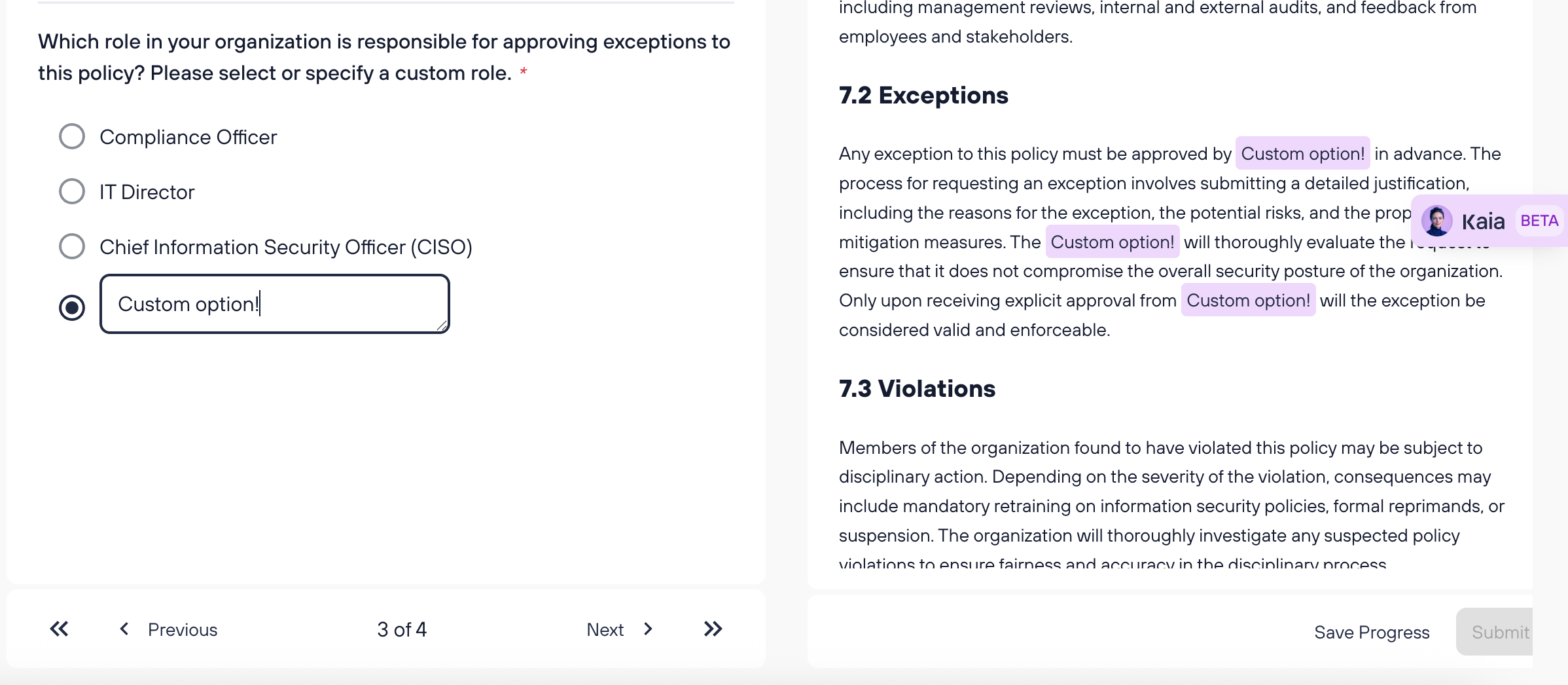Select the IT Director radio option
Screen dimensions: 1568x685
coord(72,191)
